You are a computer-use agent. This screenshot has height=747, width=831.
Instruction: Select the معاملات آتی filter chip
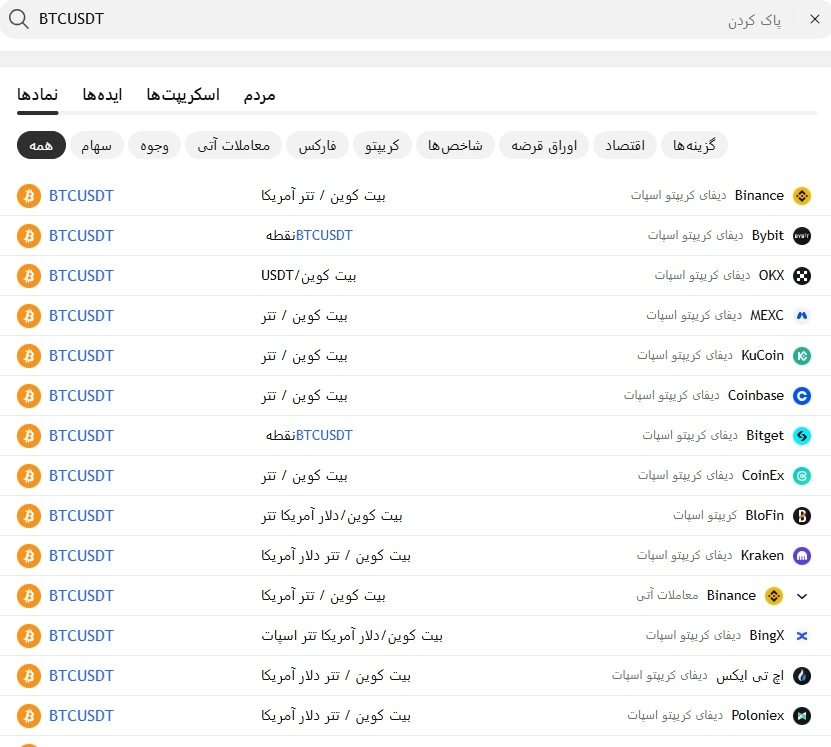point(234,145)
